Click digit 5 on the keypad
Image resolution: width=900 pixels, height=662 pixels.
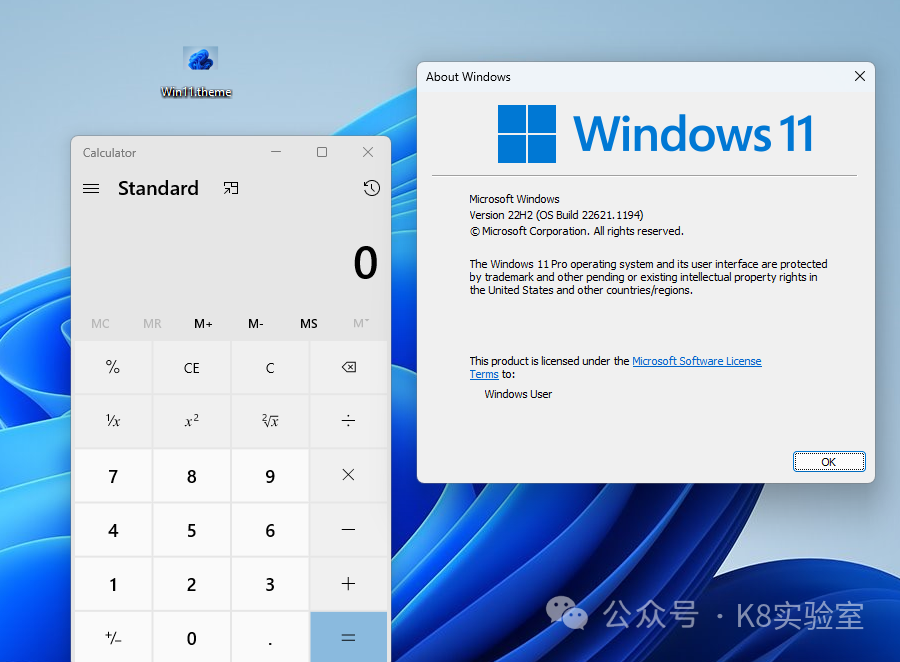(x=192, y=529)
